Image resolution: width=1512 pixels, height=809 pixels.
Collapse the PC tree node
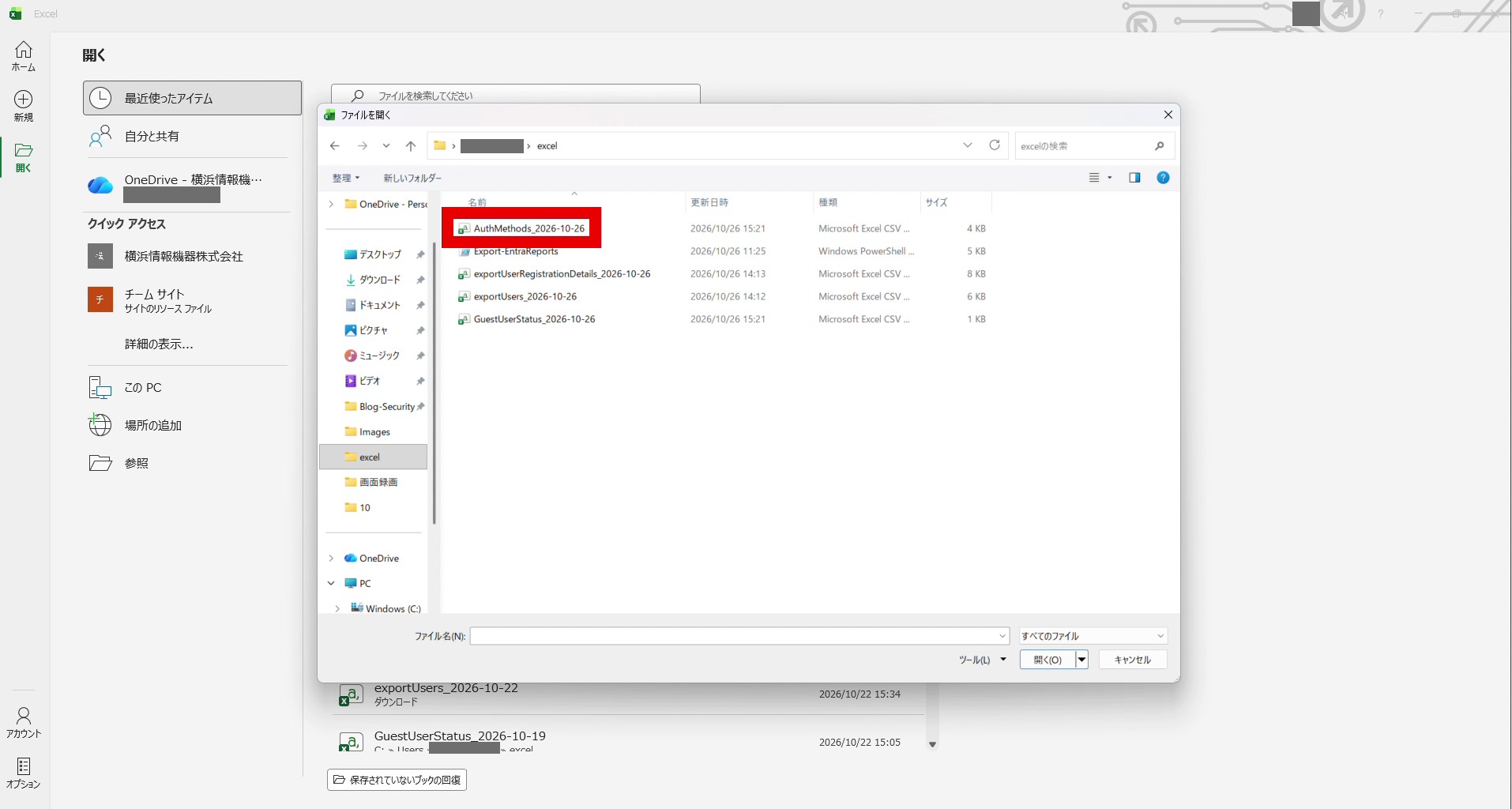[331, 583]
